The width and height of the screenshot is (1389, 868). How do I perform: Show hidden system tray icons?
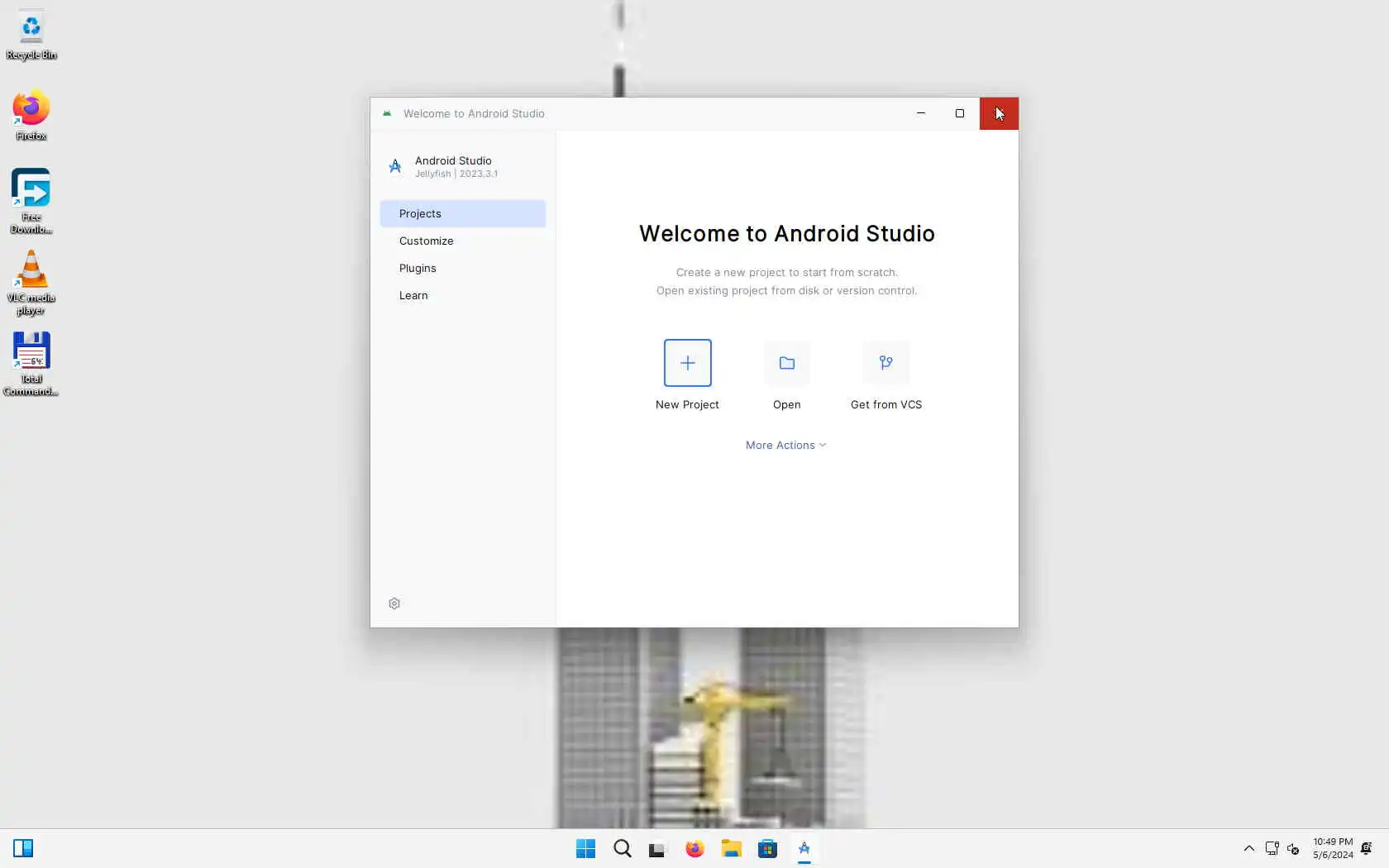[x=1248, y=848]
